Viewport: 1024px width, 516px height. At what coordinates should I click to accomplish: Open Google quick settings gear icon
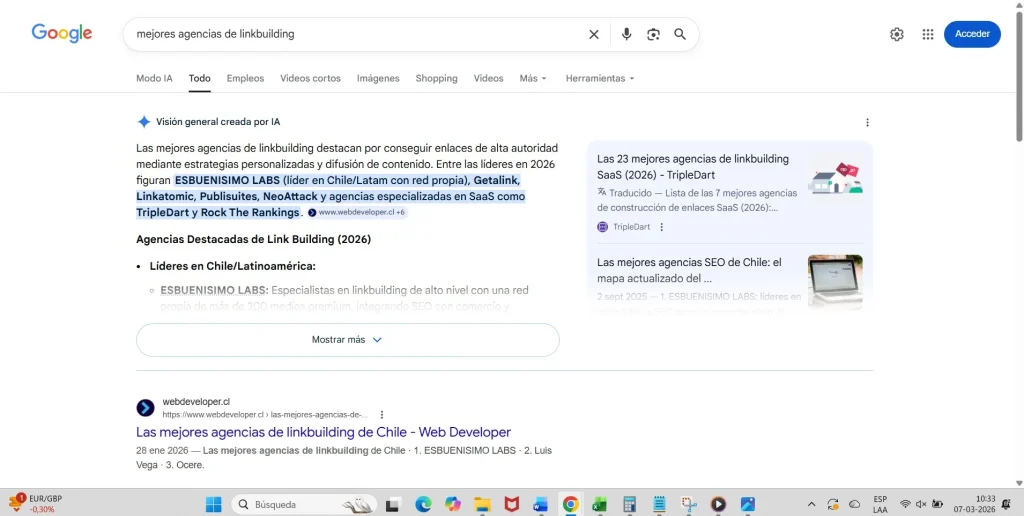click(897, 35)
